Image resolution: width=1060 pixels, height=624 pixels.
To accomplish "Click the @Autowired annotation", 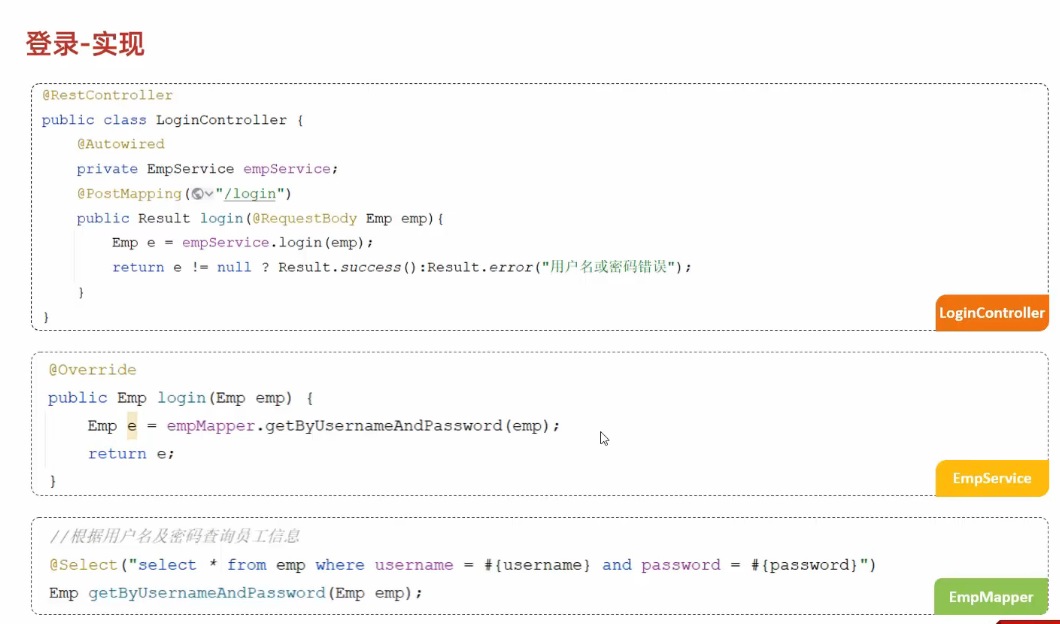I will [x=120, y=144].
